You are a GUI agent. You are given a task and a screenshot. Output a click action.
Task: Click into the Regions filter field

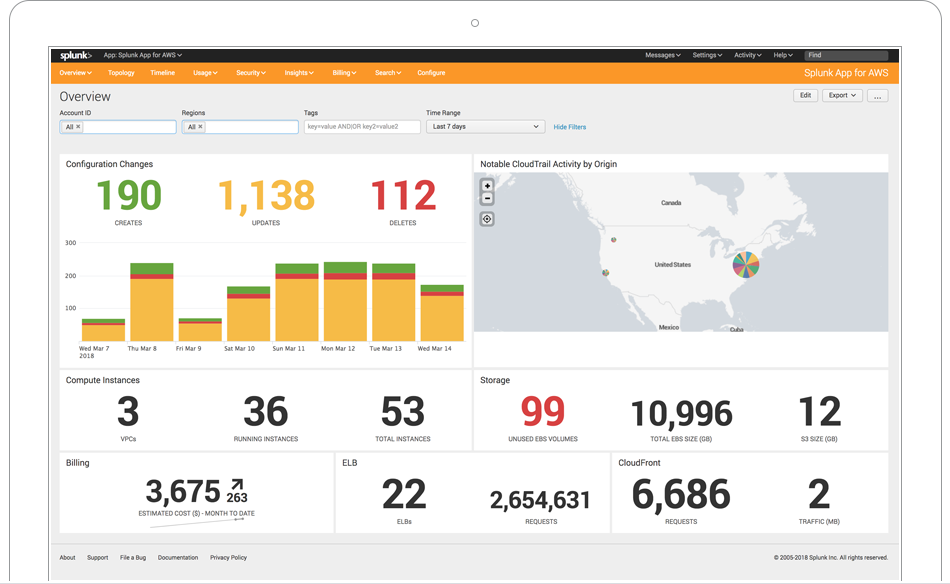[240, 127]
